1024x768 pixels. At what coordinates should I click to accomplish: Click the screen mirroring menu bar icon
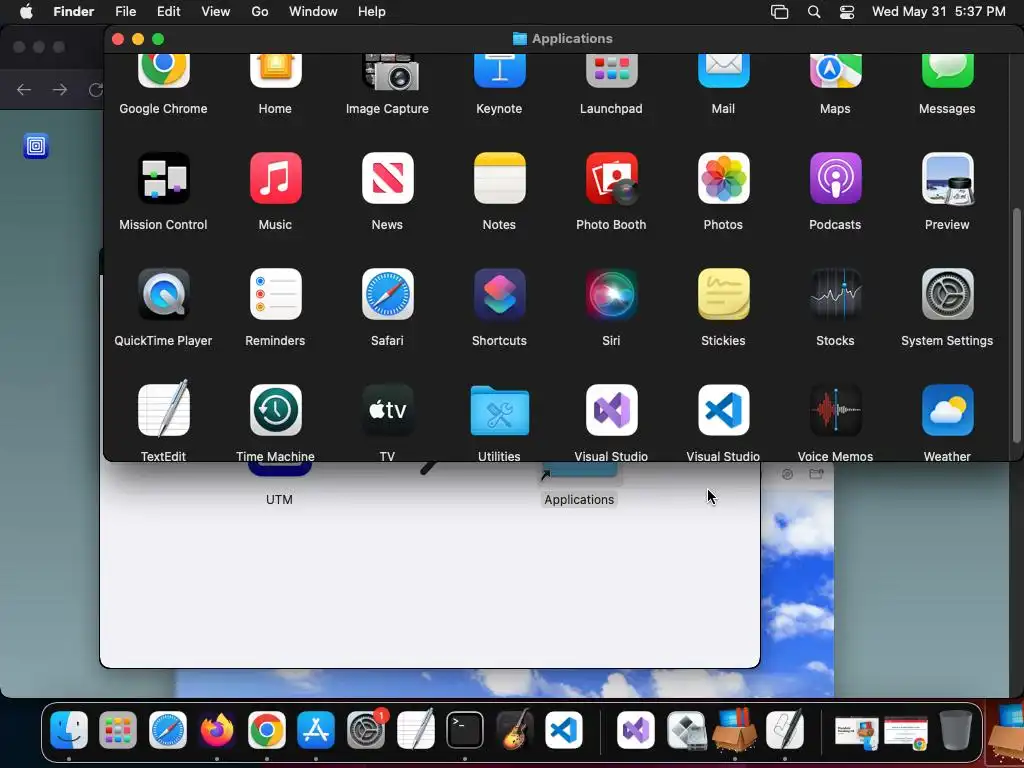[x=780, y=12]
